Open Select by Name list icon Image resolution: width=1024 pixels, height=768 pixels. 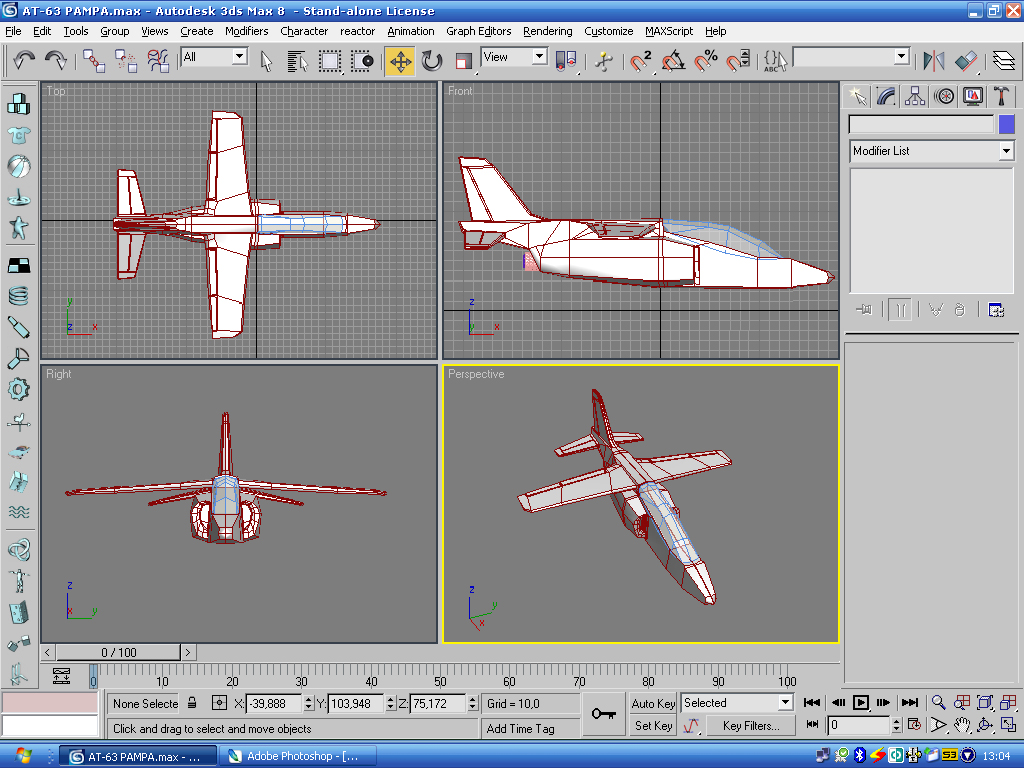(298, 61)
